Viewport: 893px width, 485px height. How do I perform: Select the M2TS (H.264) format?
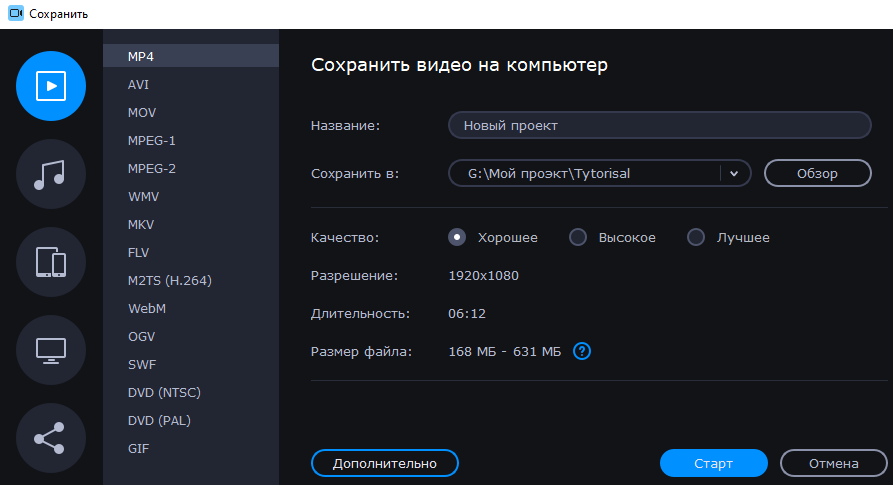169,280
